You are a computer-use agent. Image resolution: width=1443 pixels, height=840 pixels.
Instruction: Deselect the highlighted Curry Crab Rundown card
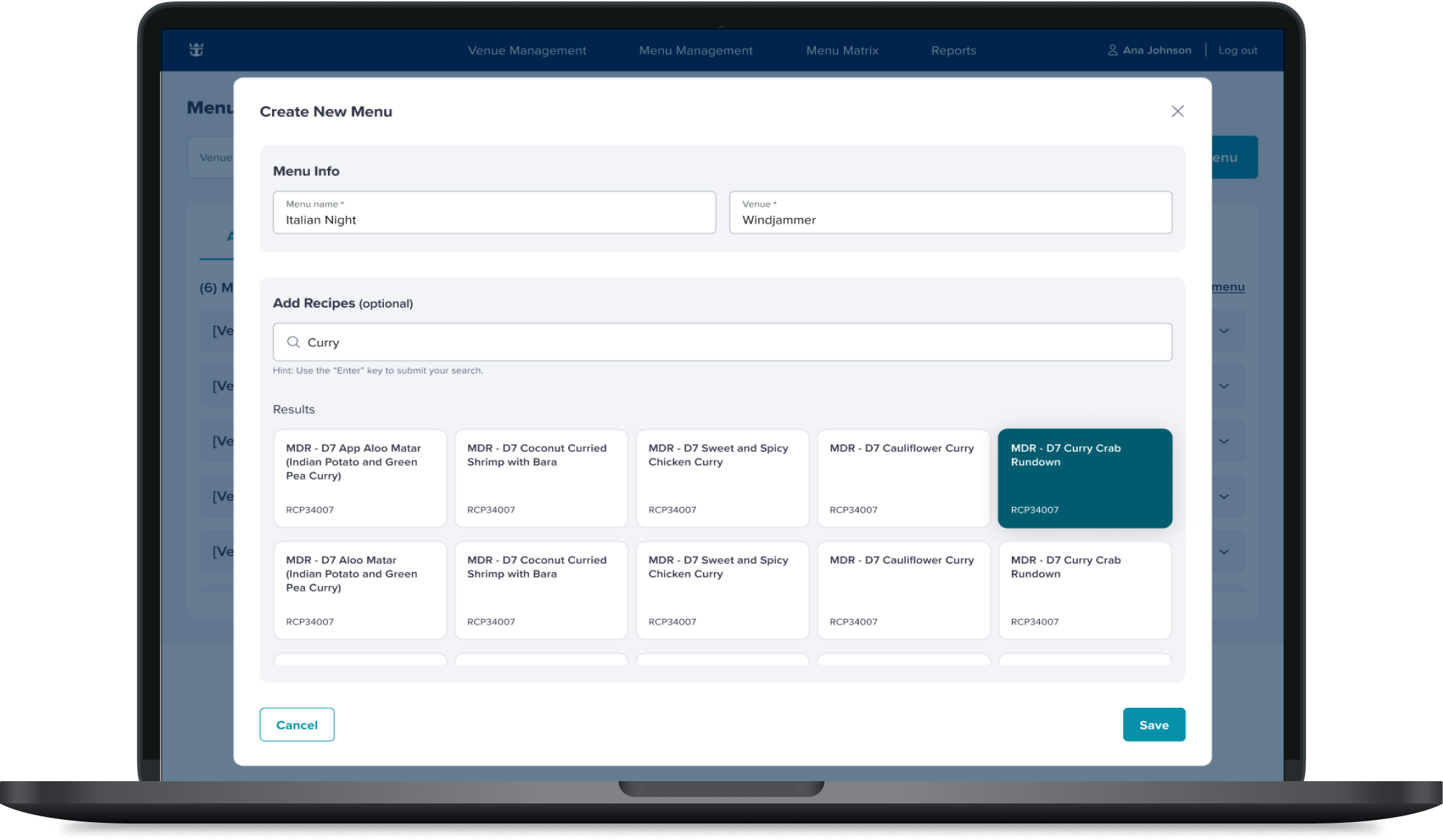(x=1084, y=478)
